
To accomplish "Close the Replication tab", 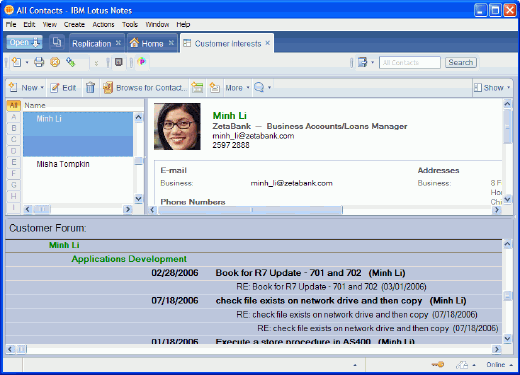I will [118, 43].
